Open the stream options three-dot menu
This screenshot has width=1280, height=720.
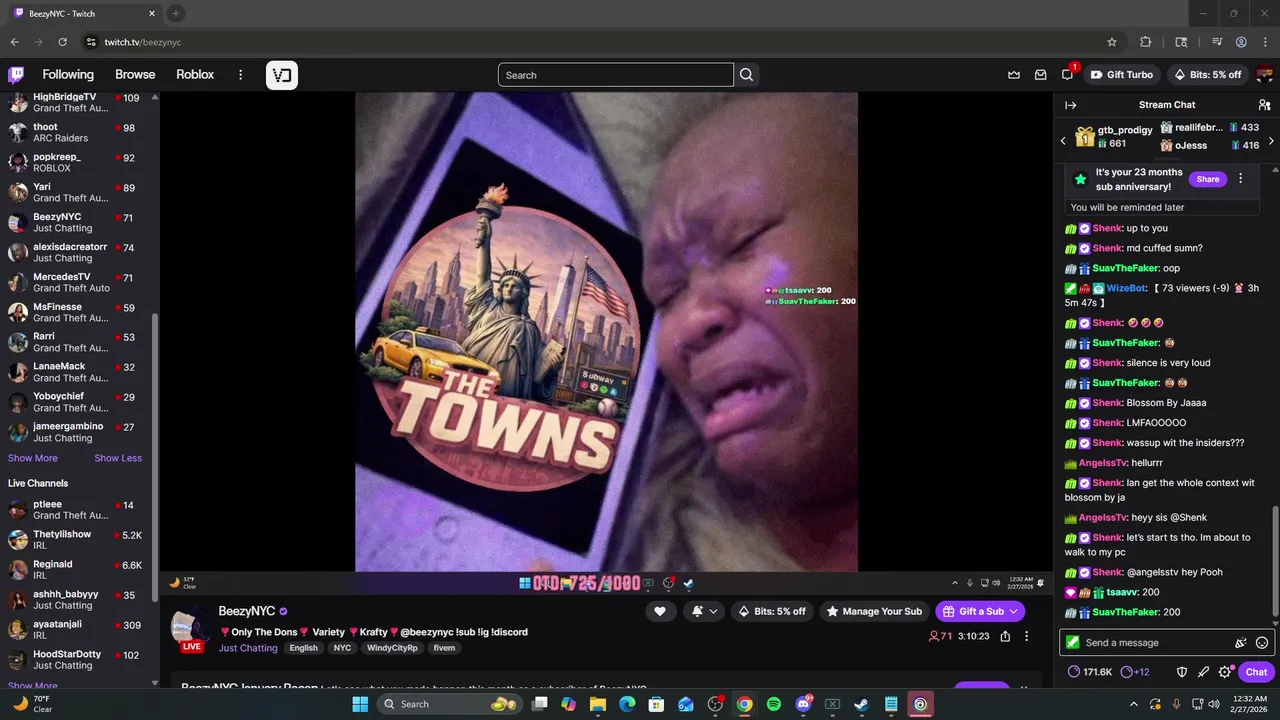click(x=1026, y=636)
